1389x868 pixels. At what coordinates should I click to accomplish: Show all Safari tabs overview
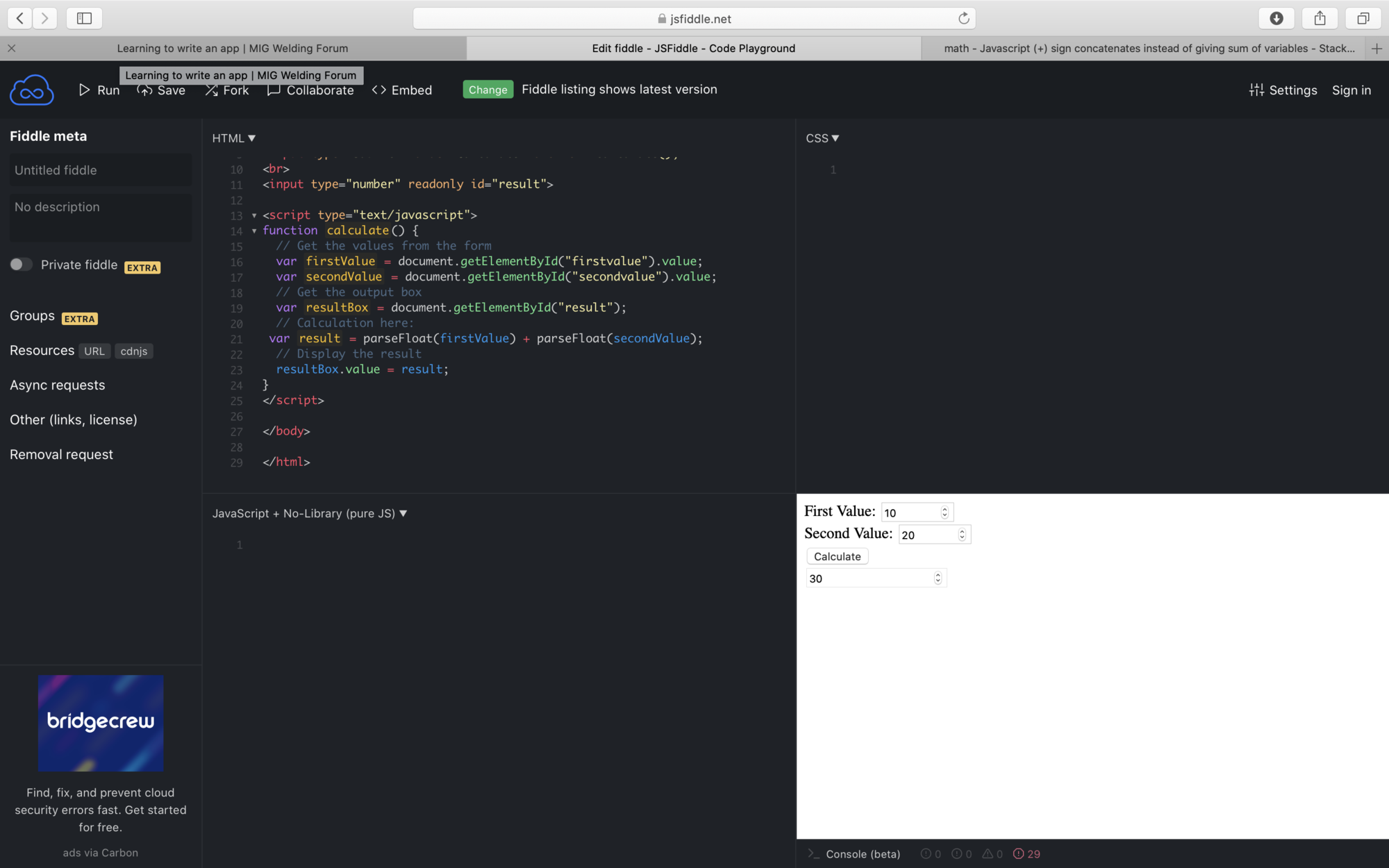click(1363, 18)
